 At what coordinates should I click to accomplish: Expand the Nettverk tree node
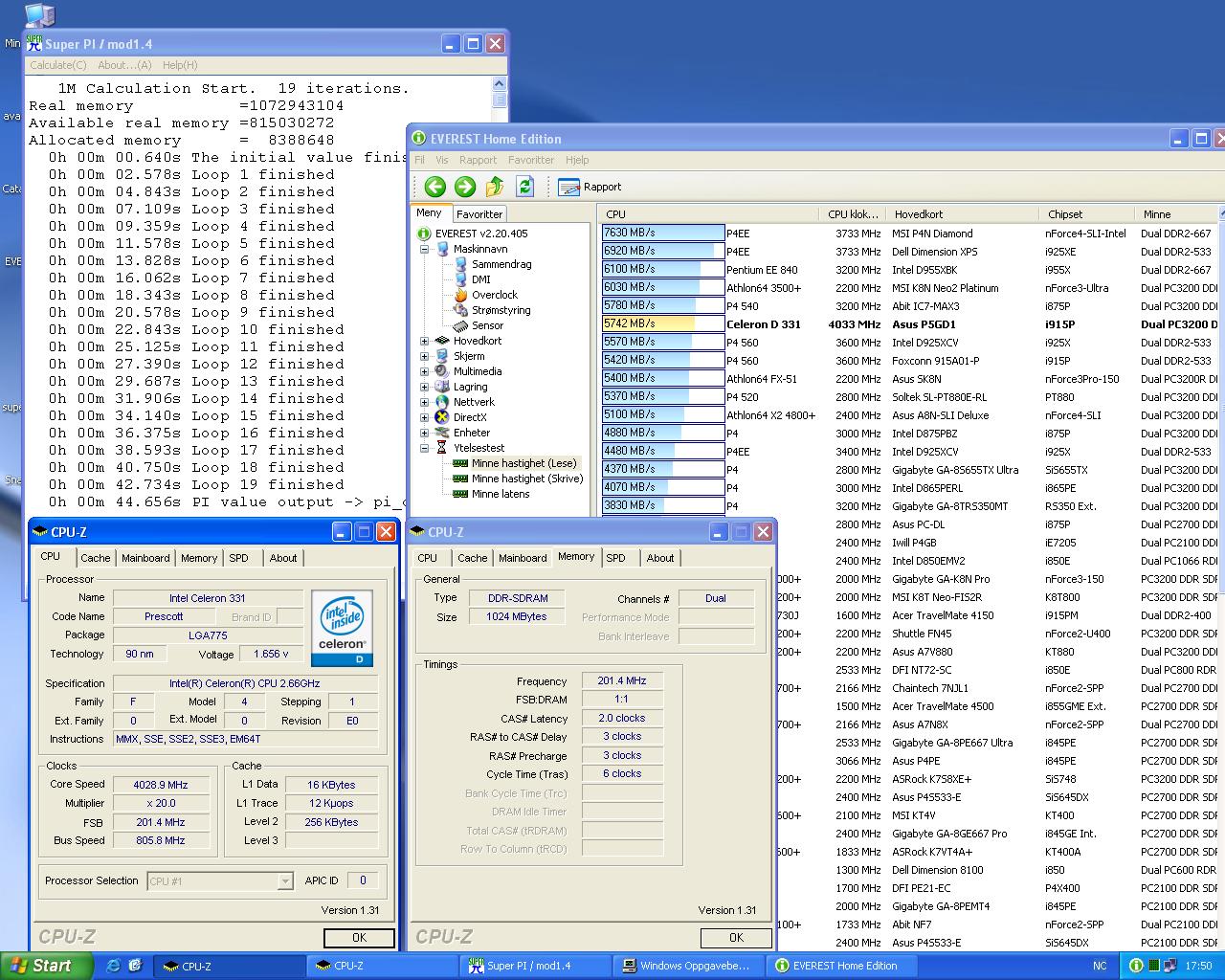click(x=424, y=402)
